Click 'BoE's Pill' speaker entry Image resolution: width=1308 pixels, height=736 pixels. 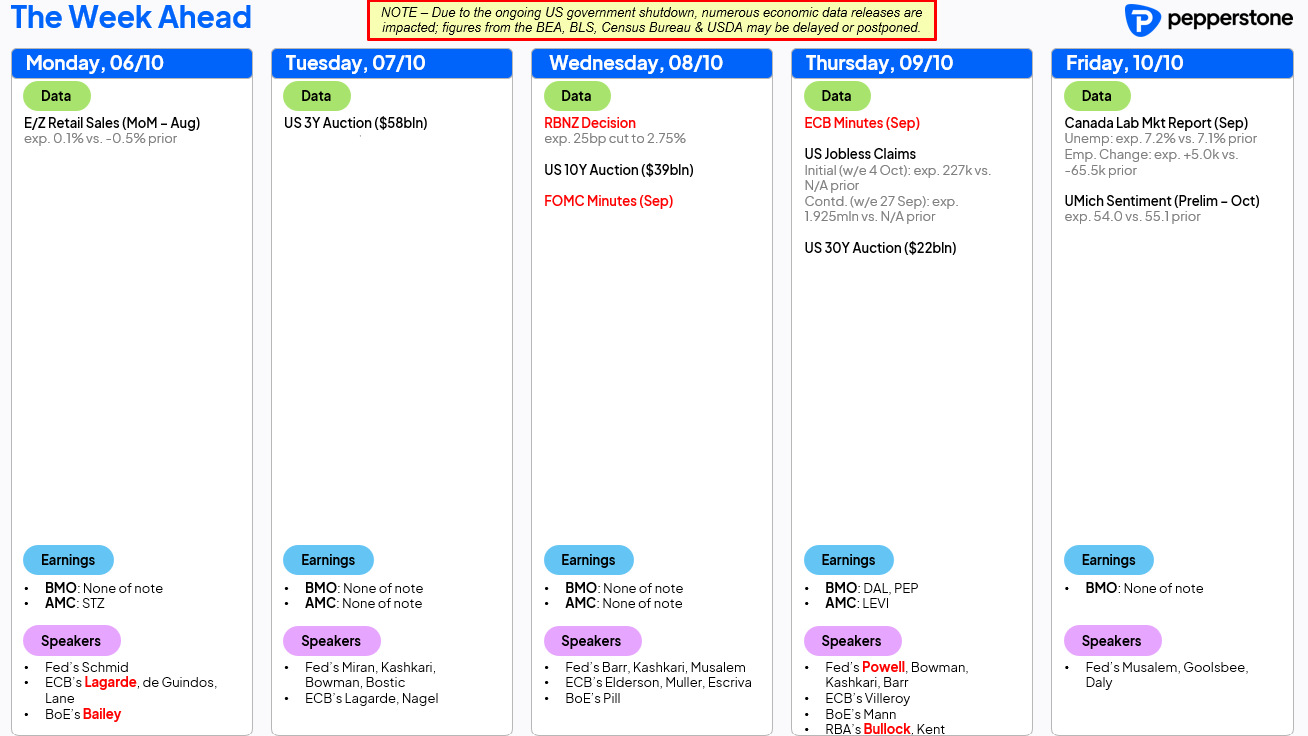click(x=593, y=699)
